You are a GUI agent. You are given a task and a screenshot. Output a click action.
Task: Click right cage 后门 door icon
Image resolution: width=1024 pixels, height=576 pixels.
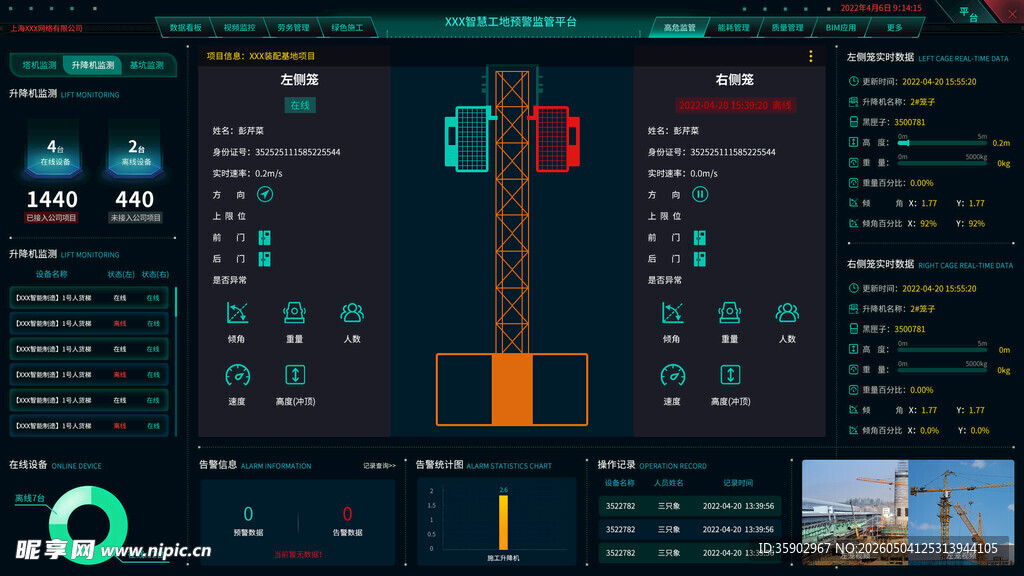point(699,259)
